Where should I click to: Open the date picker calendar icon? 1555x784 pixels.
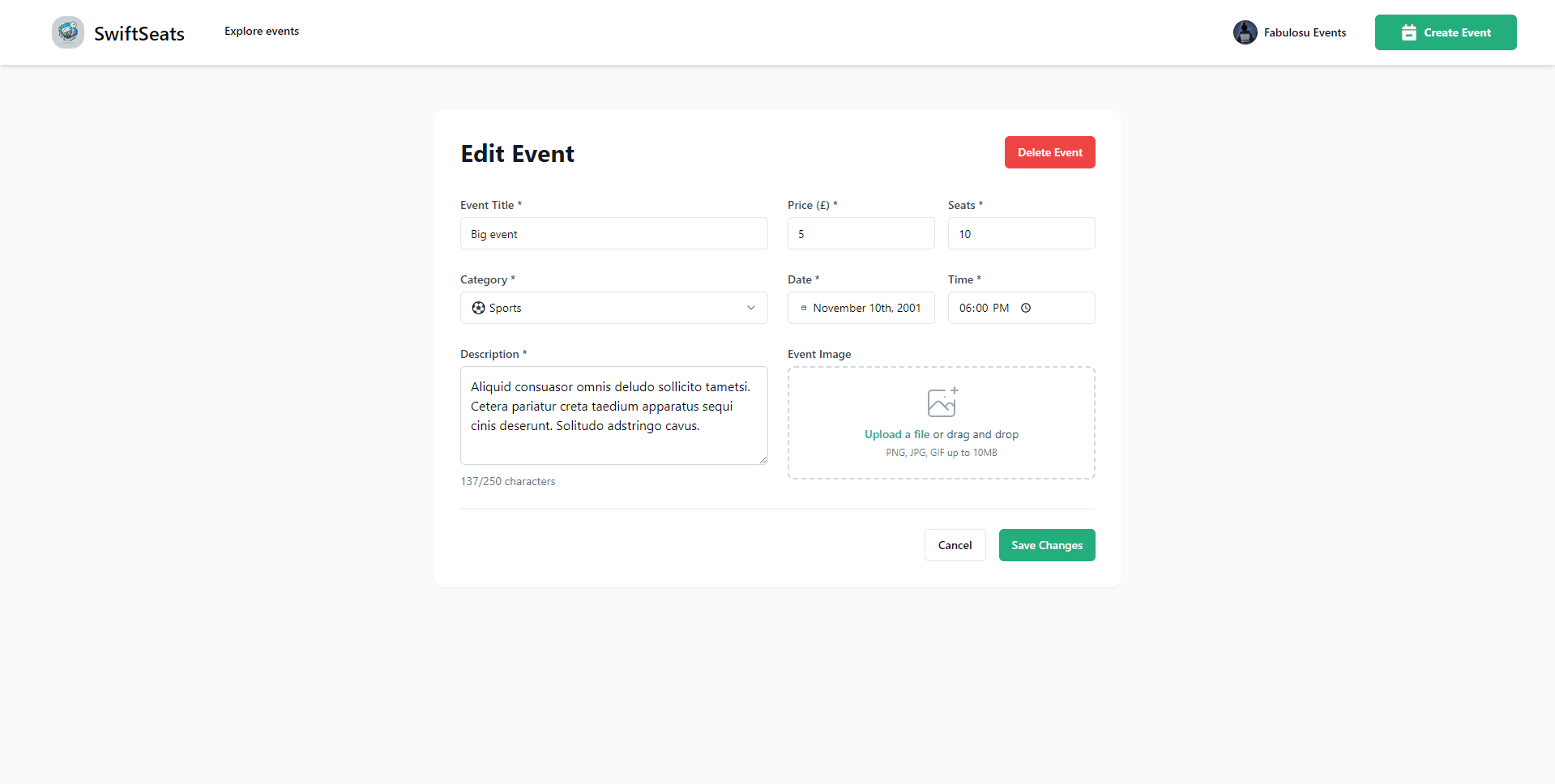click(x=804, y=308)
